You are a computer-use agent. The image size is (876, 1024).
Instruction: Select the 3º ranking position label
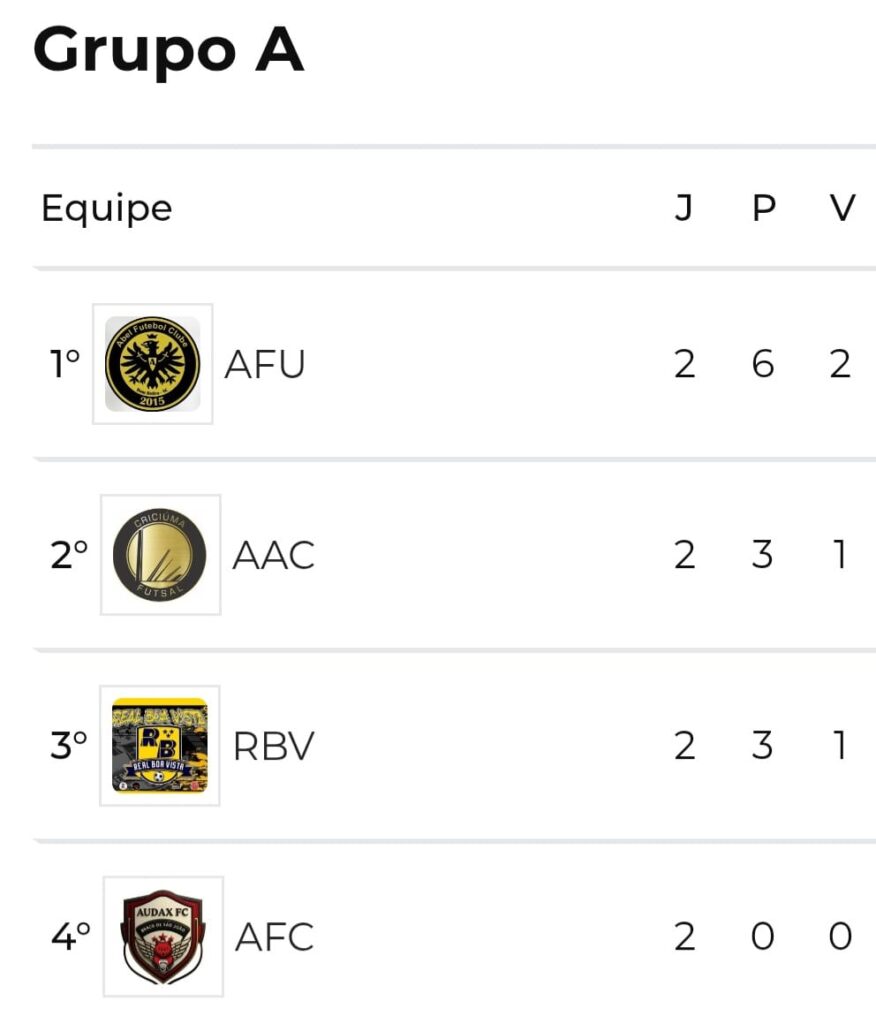point(69,746)
